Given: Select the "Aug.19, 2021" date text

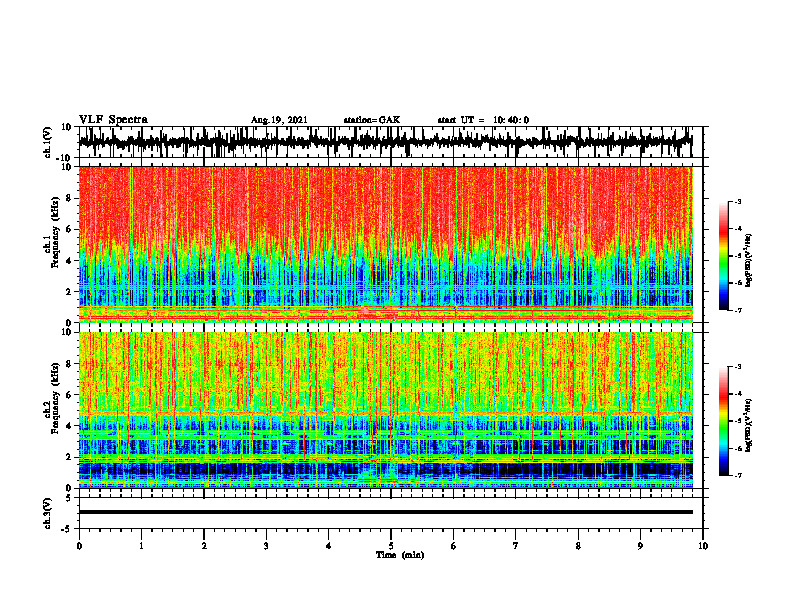Looking at the screenshot, I should pyautogui.click(x=279, y=120).
